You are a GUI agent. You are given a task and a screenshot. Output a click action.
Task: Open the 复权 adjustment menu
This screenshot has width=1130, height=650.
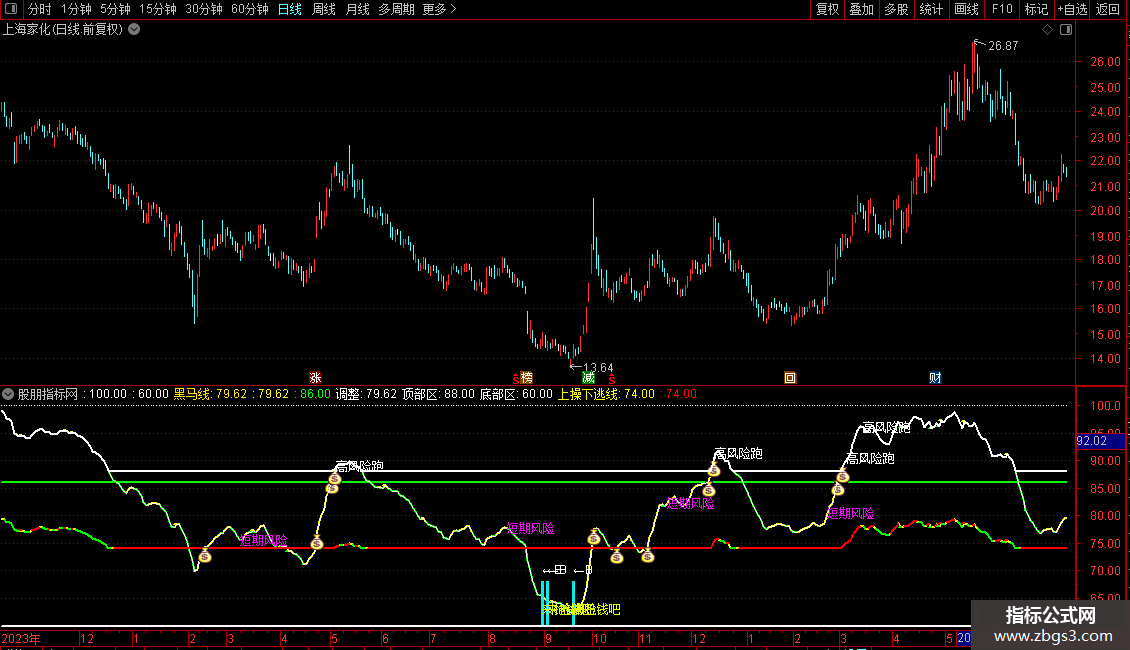pos(827,9)
